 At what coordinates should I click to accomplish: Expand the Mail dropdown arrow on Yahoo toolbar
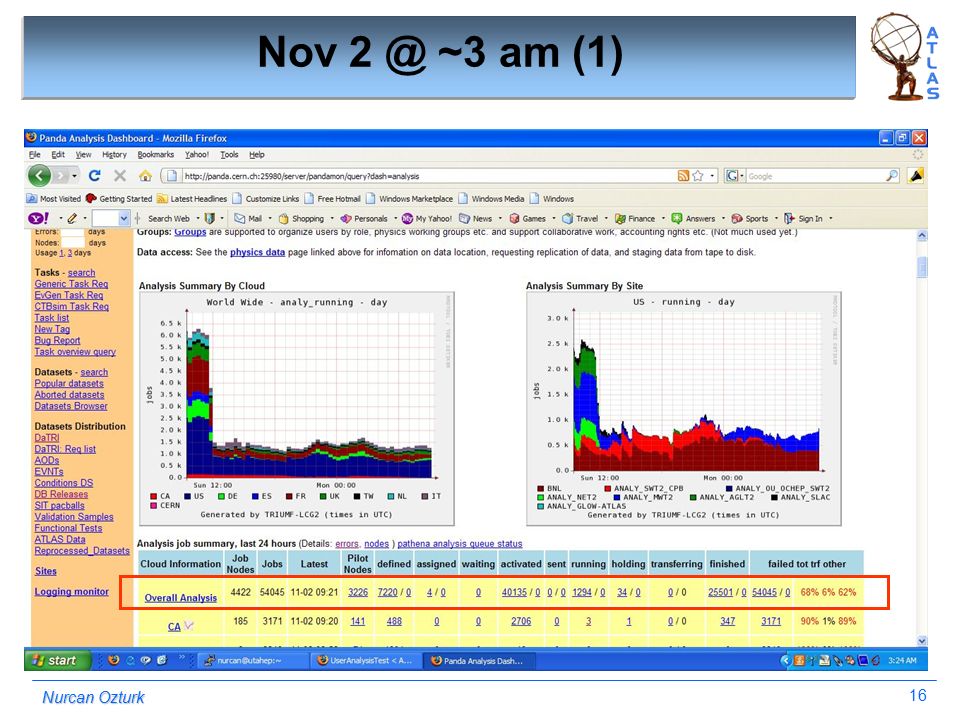270,219
